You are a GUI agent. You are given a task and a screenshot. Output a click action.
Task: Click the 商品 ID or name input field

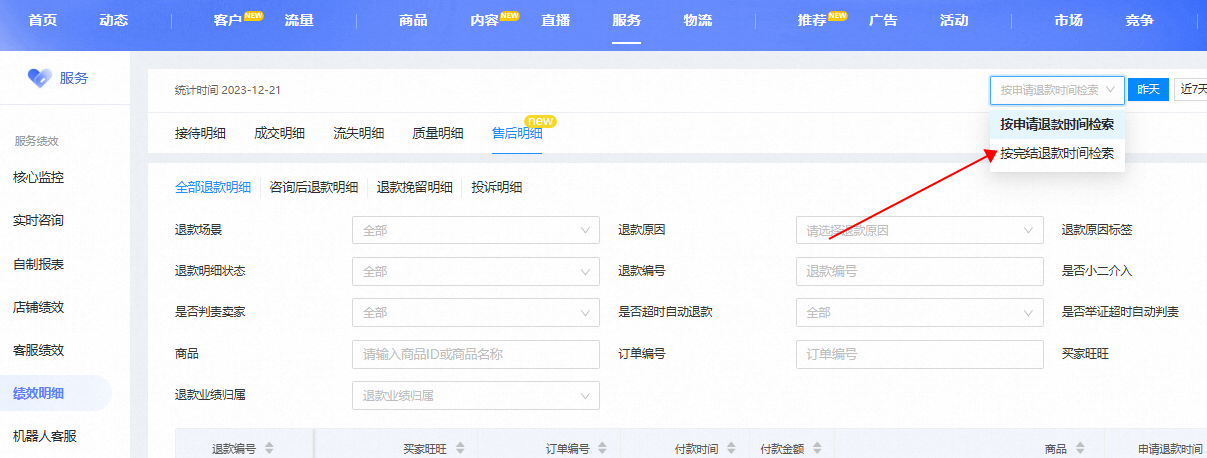click(x=476, y=354)
